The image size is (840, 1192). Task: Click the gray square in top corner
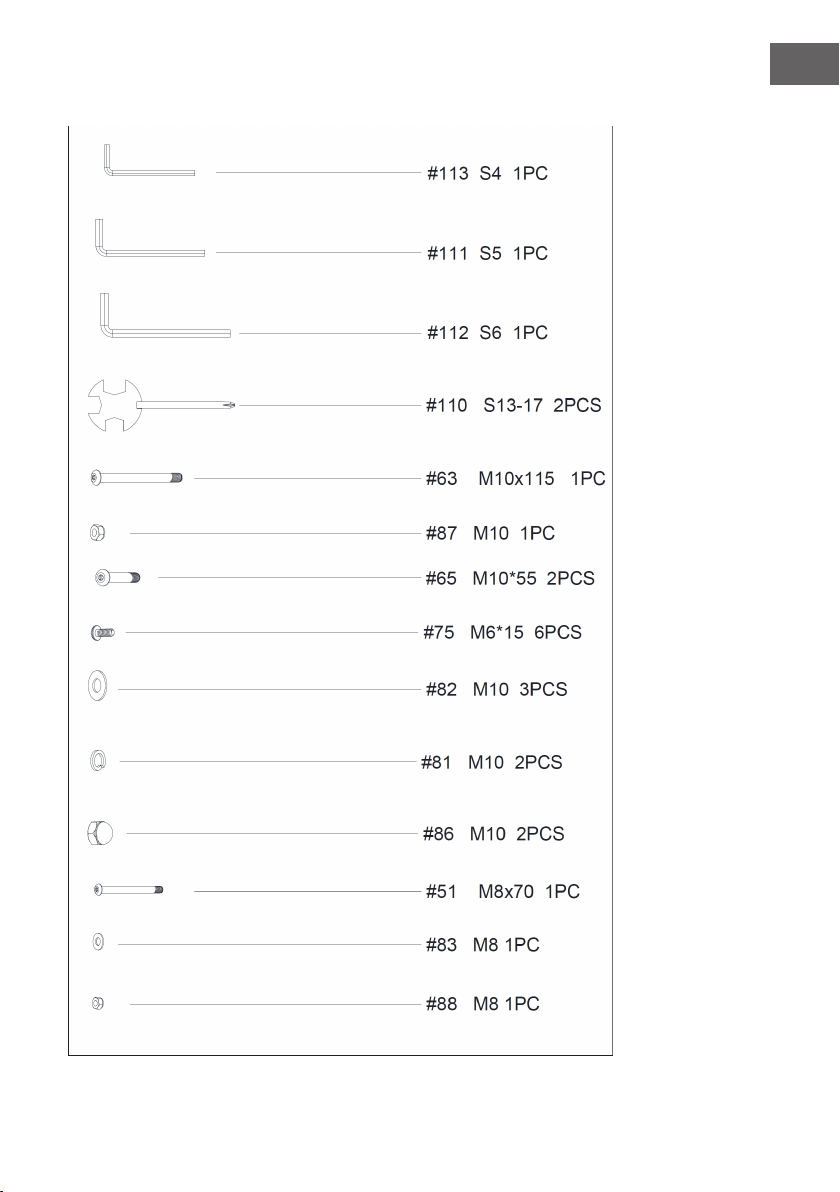coord(804,64)
